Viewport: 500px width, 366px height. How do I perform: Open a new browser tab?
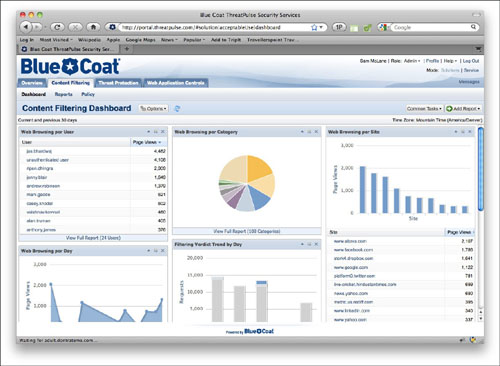[x=127, y=49]
